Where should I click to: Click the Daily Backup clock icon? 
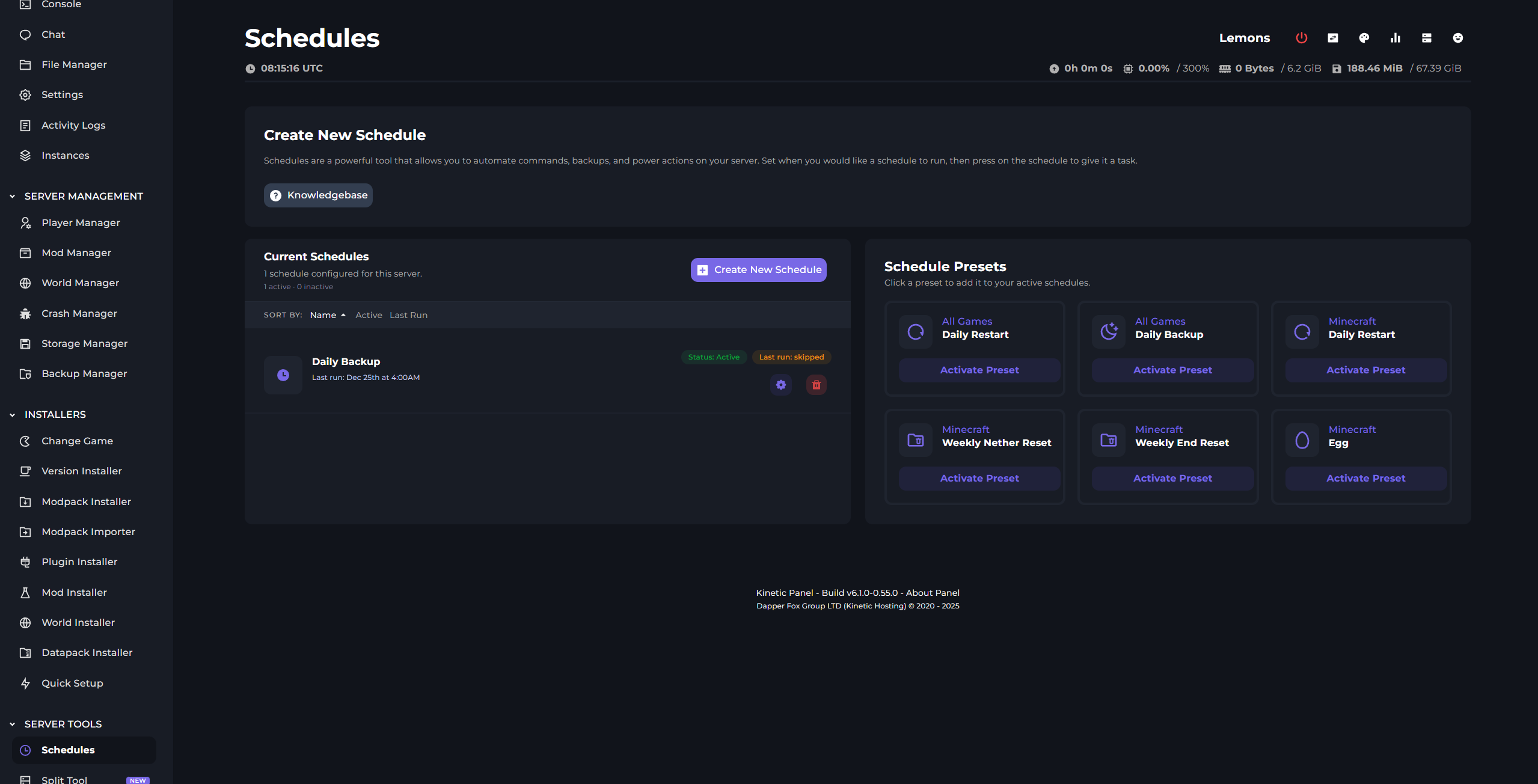point(283,375)
